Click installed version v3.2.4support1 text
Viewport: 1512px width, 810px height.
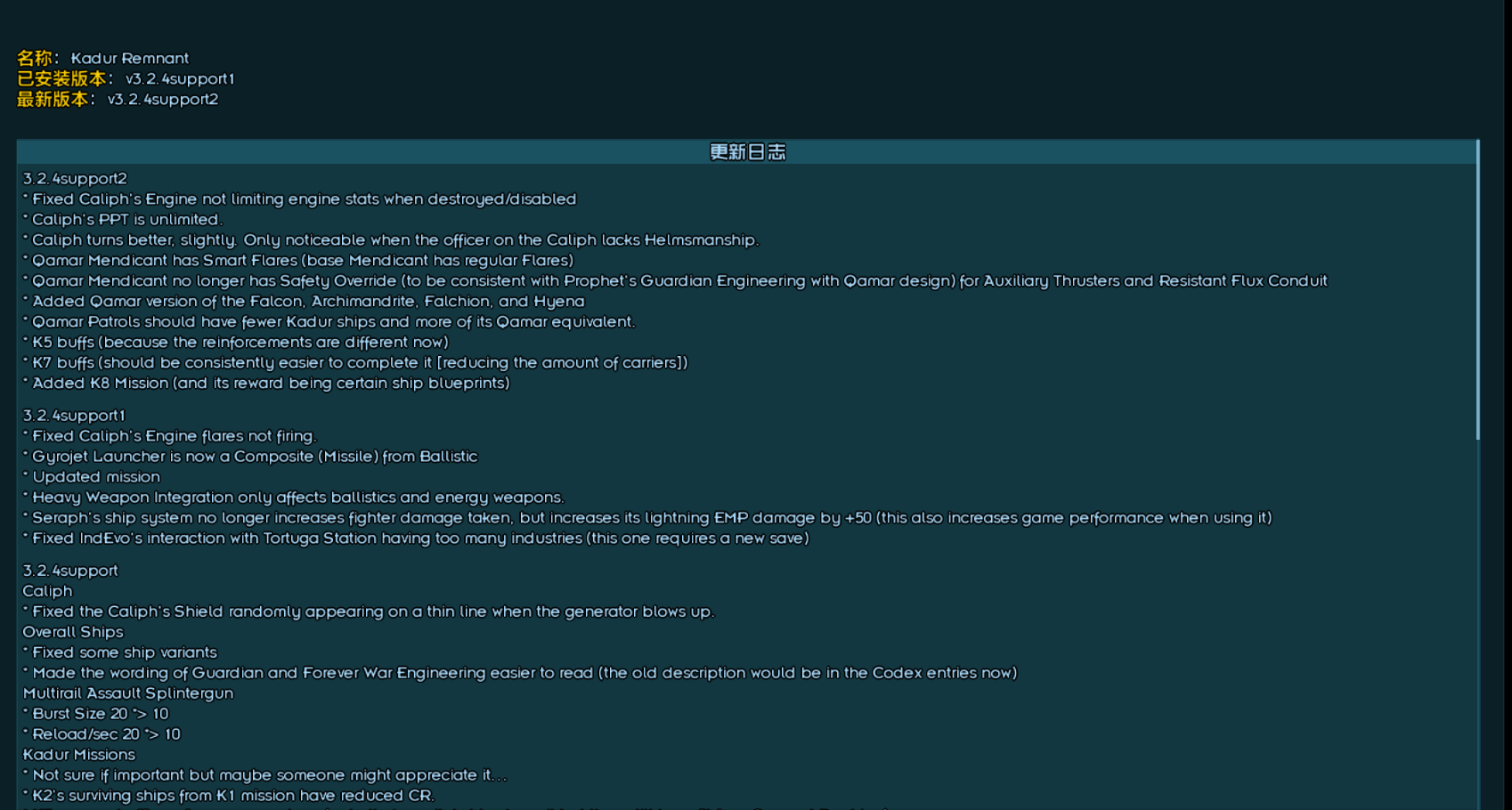[x=180, y=79]
